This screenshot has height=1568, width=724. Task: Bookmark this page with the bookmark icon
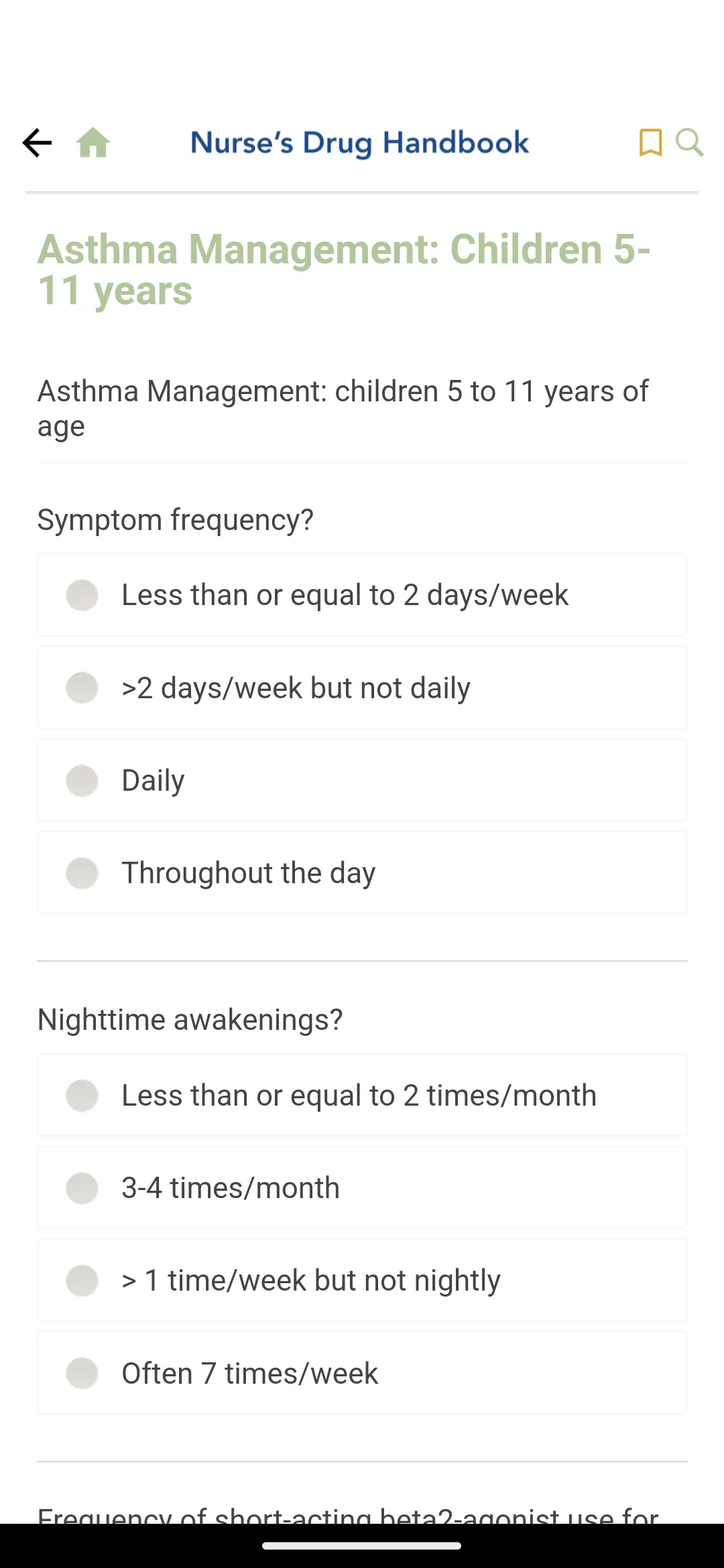pos(650,143)
